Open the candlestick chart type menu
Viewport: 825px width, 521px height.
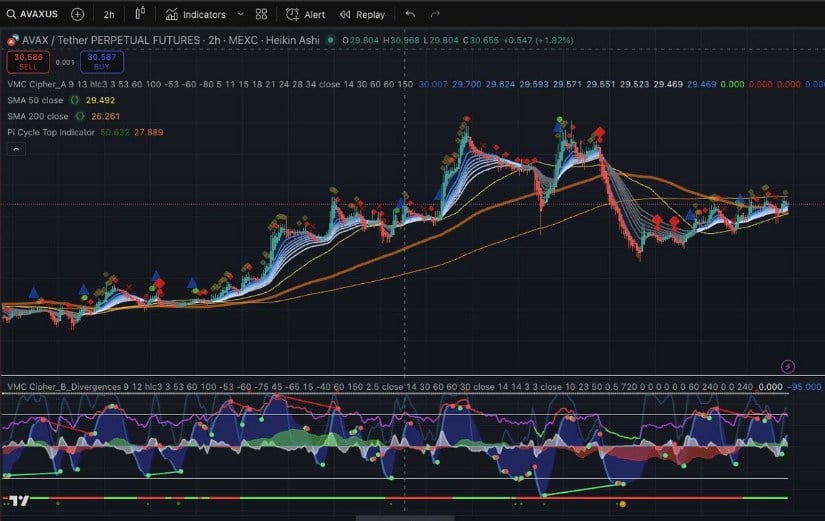[x=140, y=15]
